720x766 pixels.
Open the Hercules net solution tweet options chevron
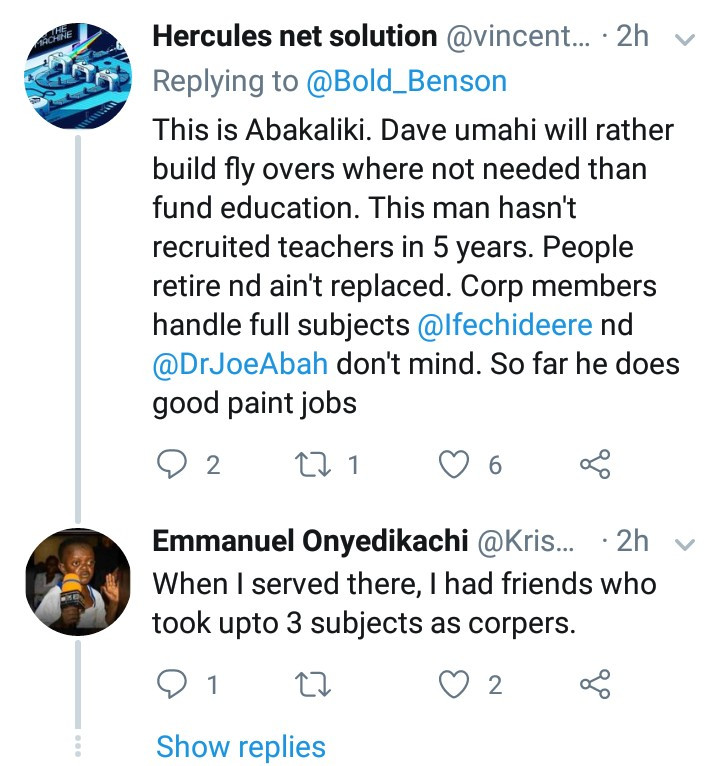pos(685,39)
